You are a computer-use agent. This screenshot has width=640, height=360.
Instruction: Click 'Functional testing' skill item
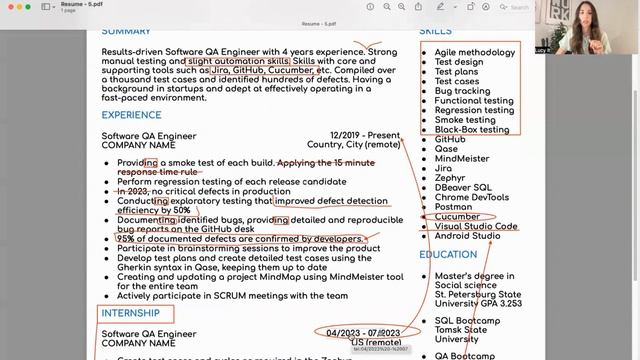(x=474, y=101)
